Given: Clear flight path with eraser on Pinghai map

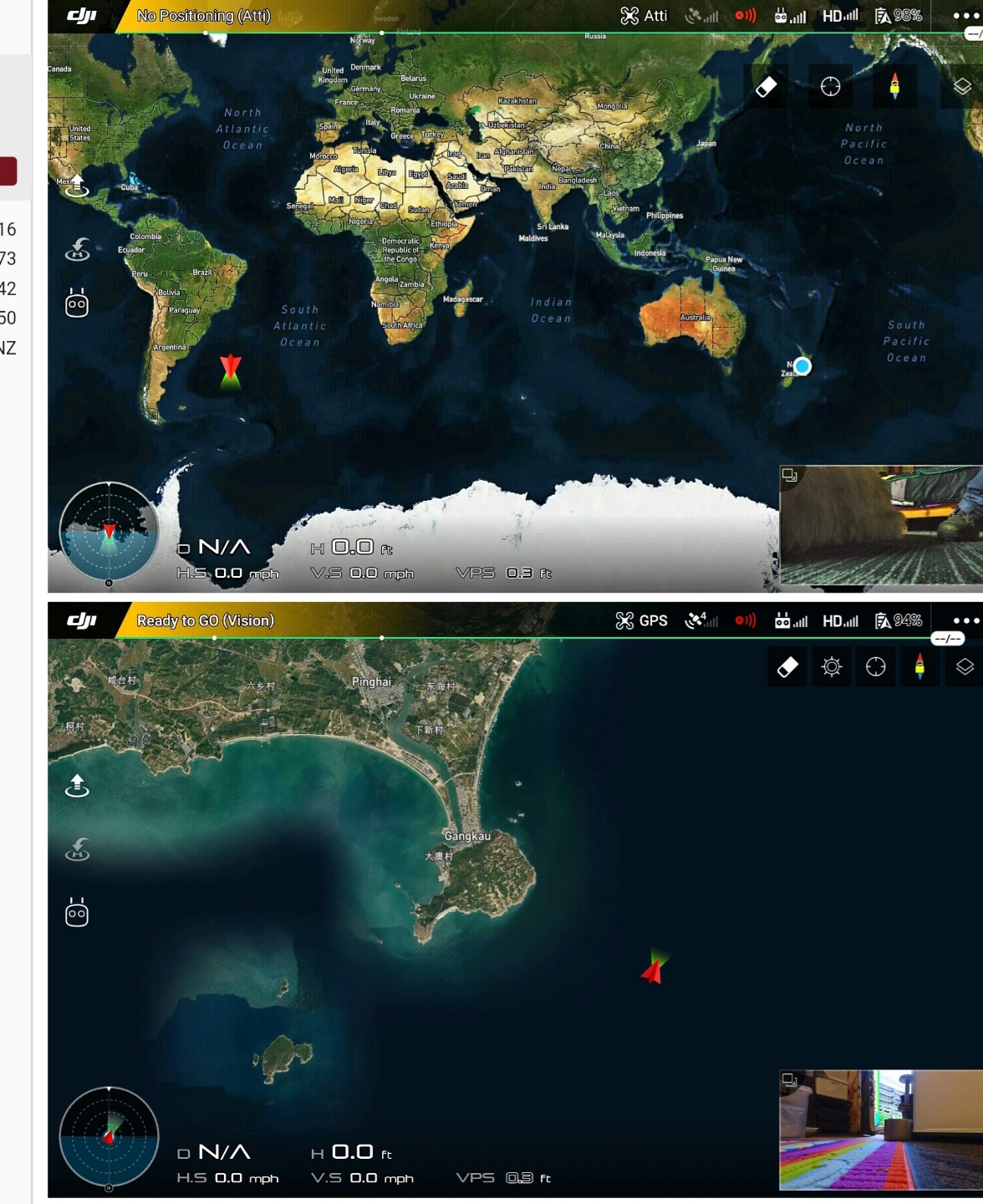Looking at the screenshot, I should click(x=787, y=667).
